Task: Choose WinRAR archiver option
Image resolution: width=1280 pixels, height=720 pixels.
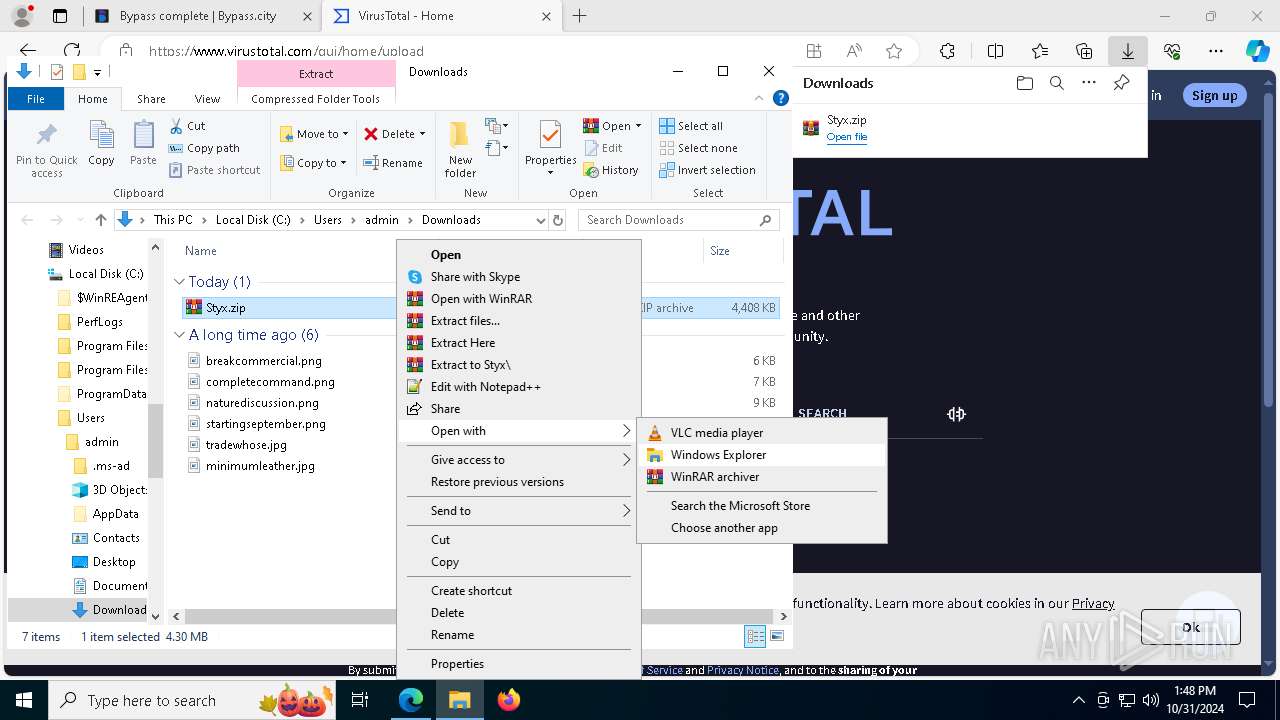Action: 762,477
